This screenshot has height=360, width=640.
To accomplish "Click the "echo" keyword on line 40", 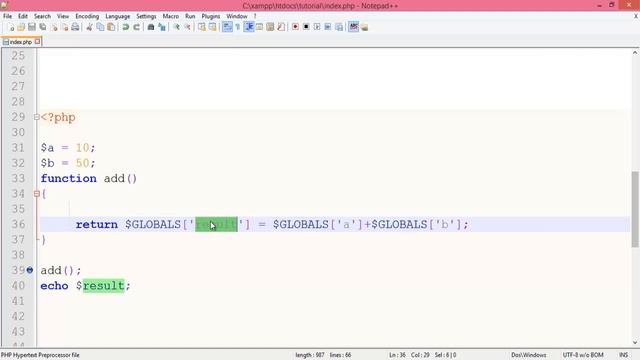I will [x=54, y=286].
